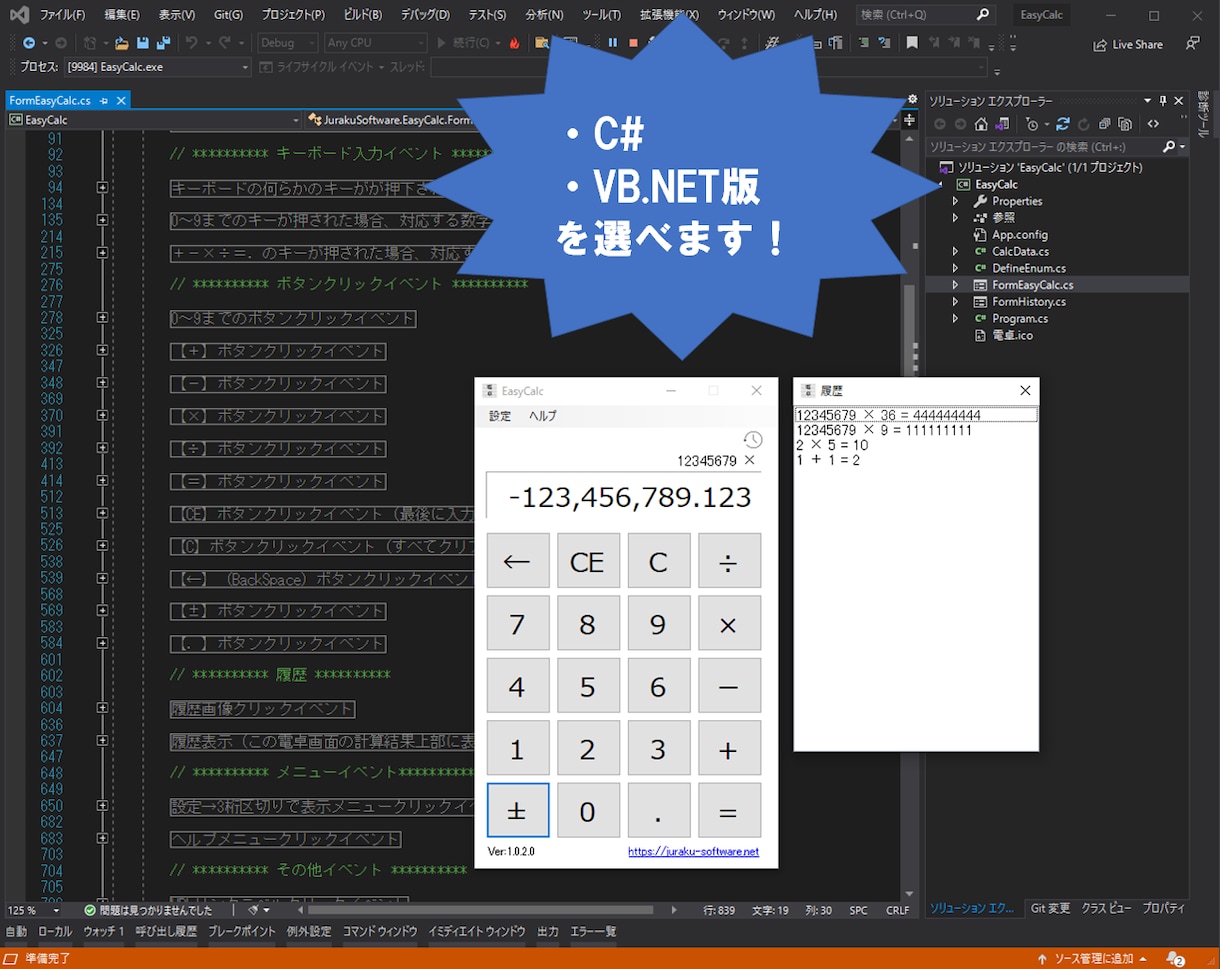Click the search magnifier in title bar

(982, 15)
